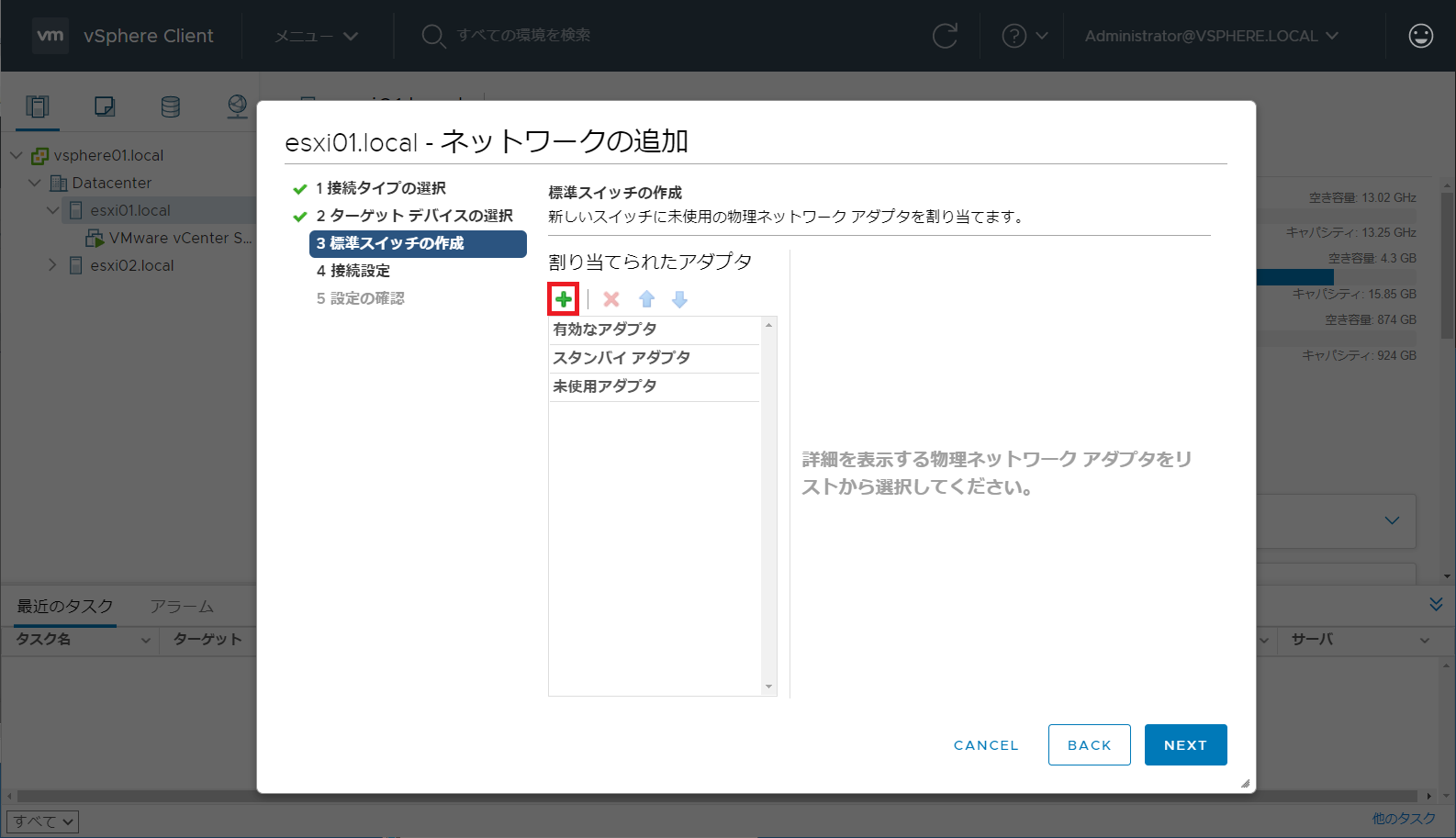Open the help question mark menu
The width and height of the screenshot is (1456, 838).
(x=1025, y=36)
